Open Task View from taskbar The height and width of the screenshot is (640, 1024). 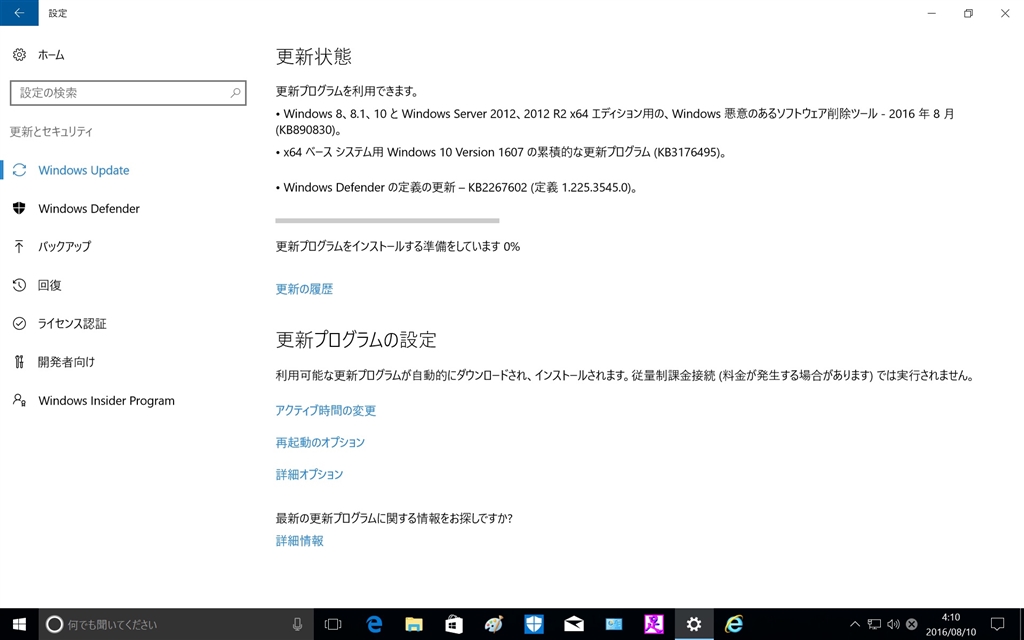(333, 624)
